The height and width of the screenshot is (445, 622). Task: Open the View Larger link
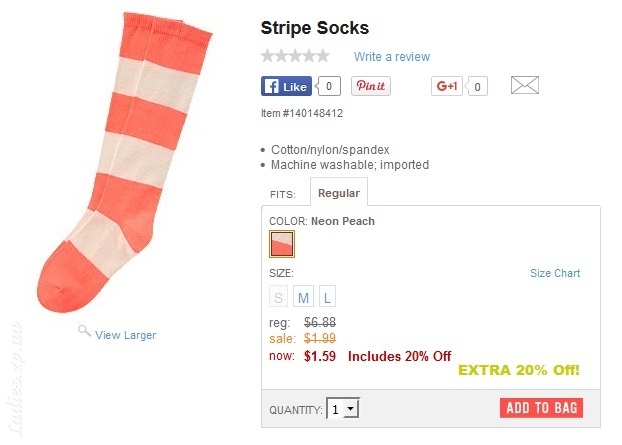pos(125,335)
